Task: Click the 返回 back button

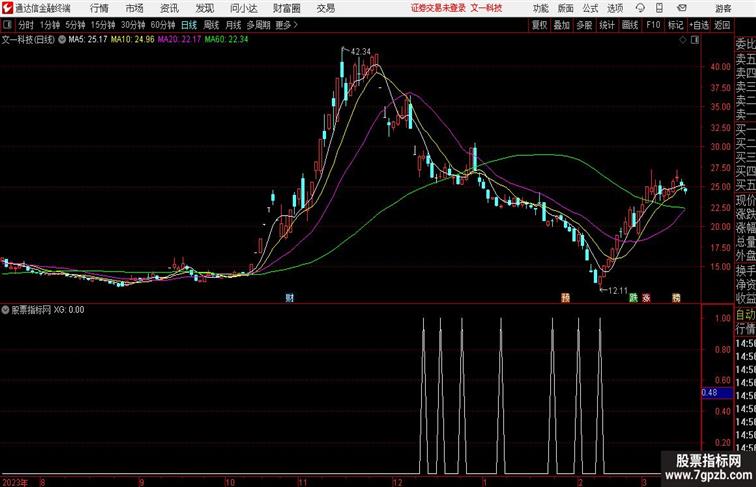Action: pyautogui.click(x=722, y=25)
